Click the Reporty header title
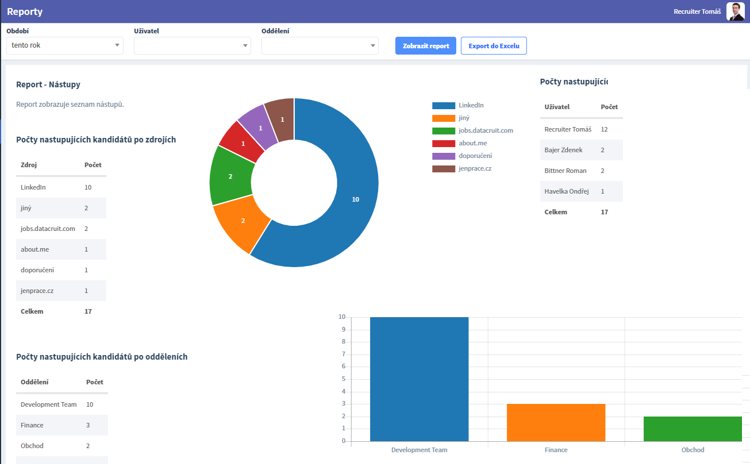750x464 pixels. (25, 12)
